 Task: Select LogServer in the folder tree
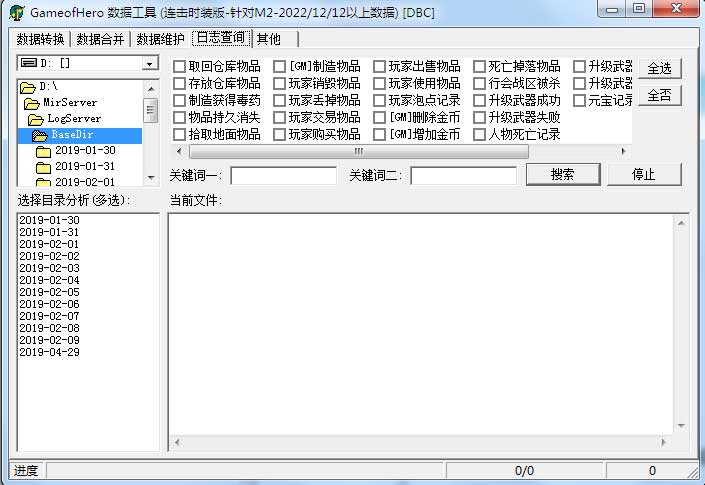coord(75,119)
